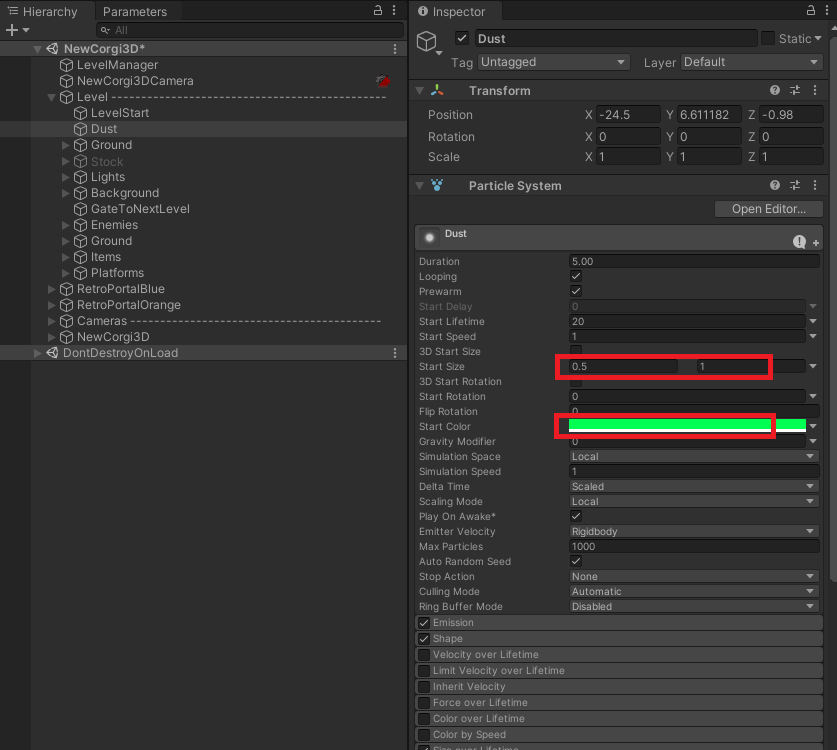Click the presets icon on the Particle System header
The height and width of the screenshot is (750, 837).
click(x=795, y=185)
